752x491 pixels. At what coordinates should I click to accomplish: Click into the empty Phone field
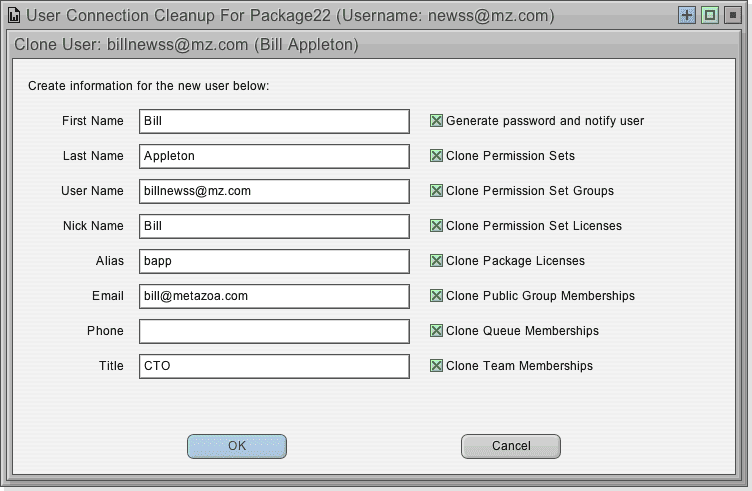274,331
